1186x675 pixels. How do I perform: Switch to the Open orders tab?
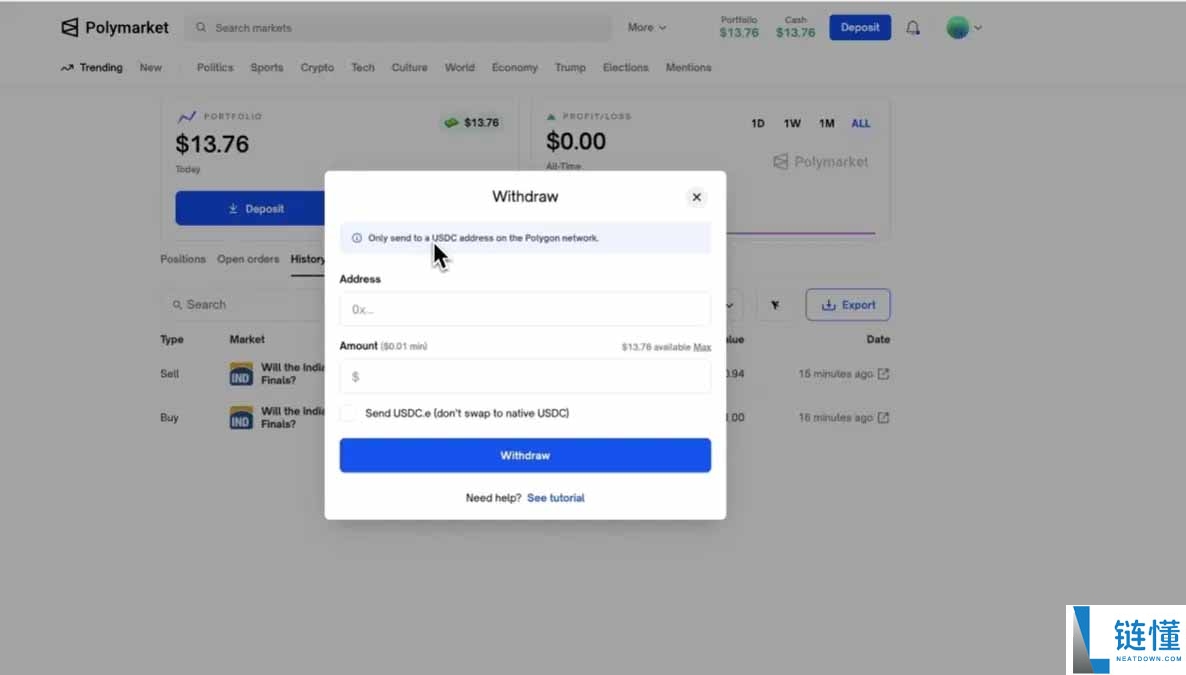(248, 259)
